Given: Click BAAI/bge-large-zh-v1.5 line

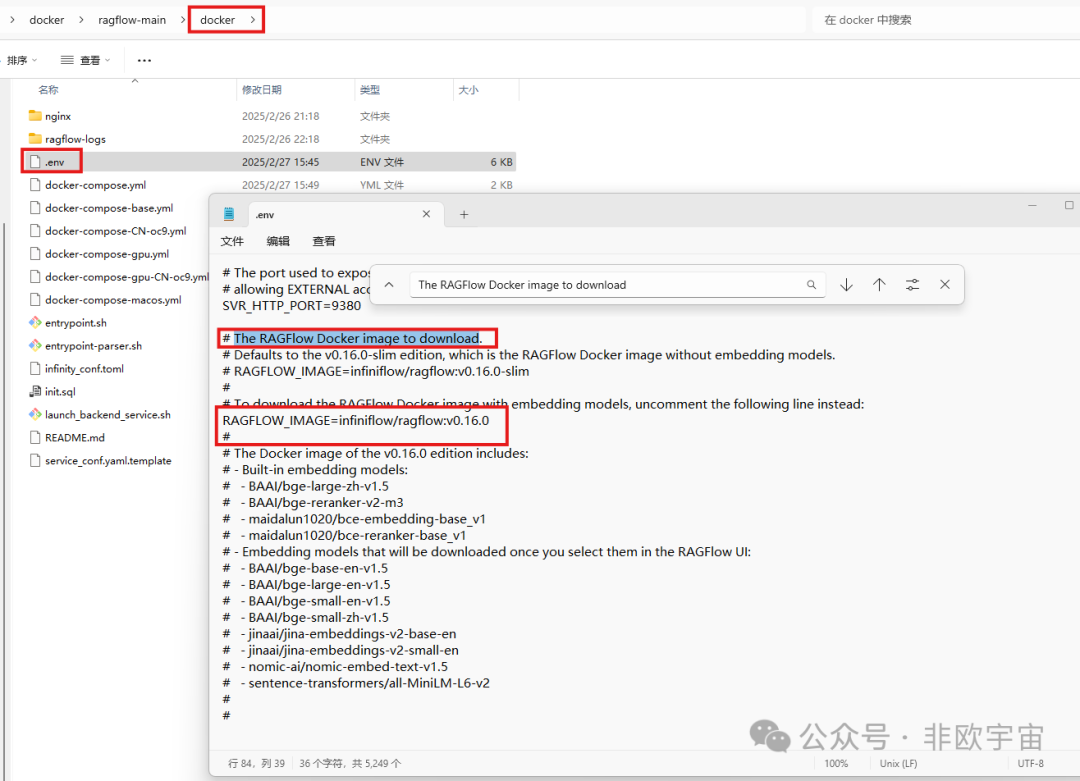Looking at the screenshot, I should pos(306,486).
